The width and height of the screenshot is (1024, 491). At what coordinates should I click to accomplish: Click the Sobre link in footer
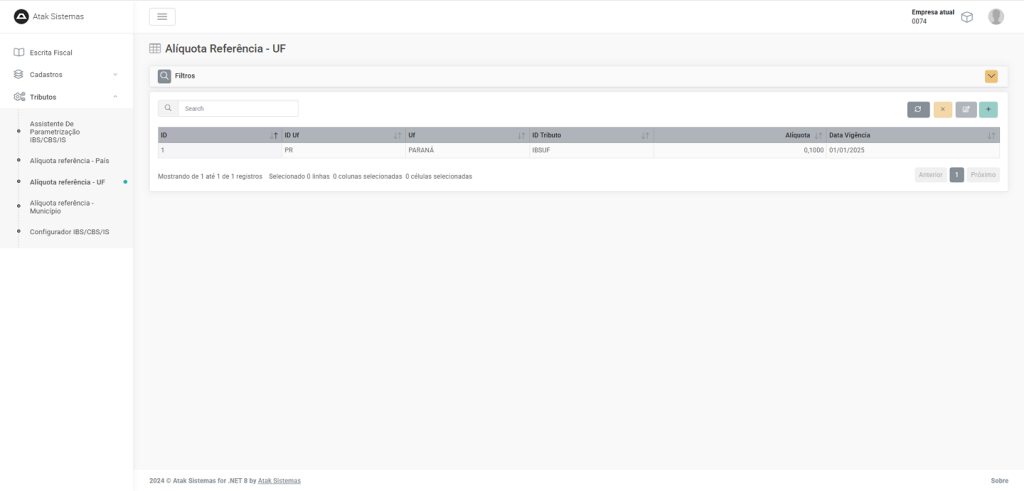pos(999,481)
